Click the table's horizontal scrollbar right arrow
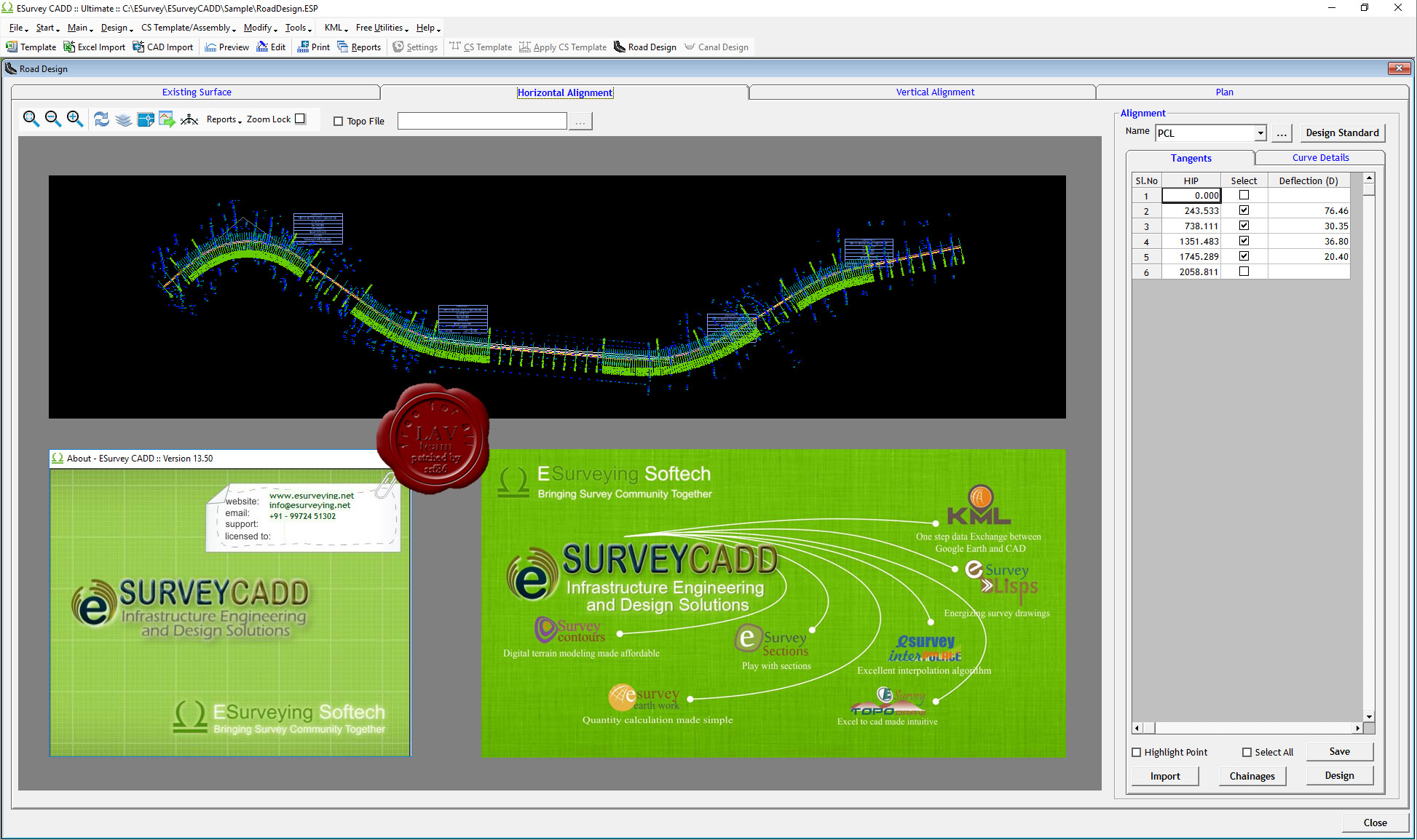This screenshot has width=1417, height=840. coord(1357,728)
